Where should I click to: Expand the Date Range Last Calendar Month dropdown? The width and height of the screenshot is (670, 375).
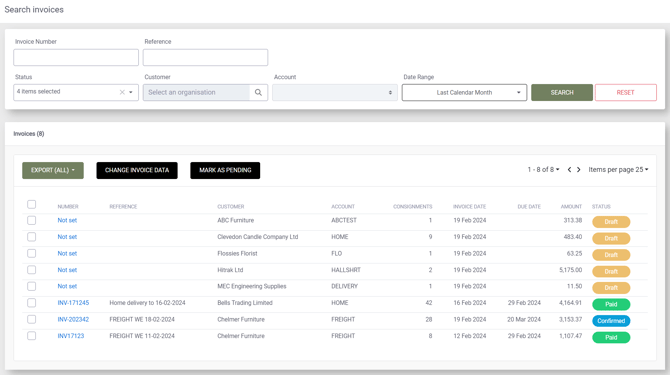click(464, 92)
